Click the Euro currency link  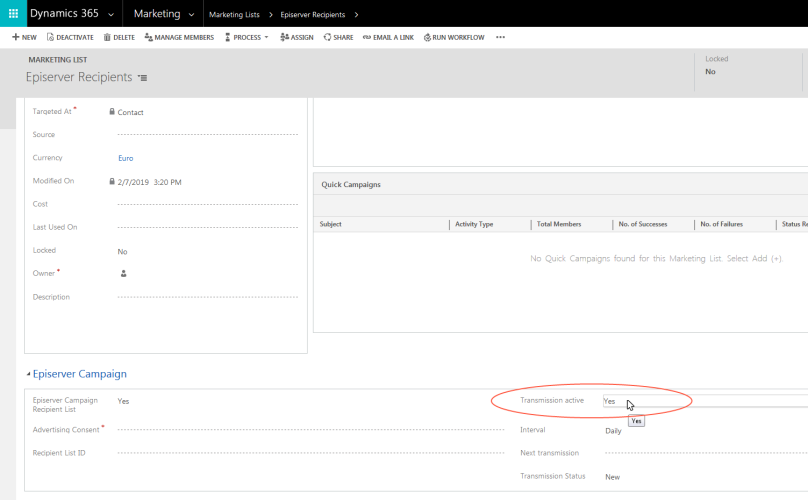[x=126, y=158]
